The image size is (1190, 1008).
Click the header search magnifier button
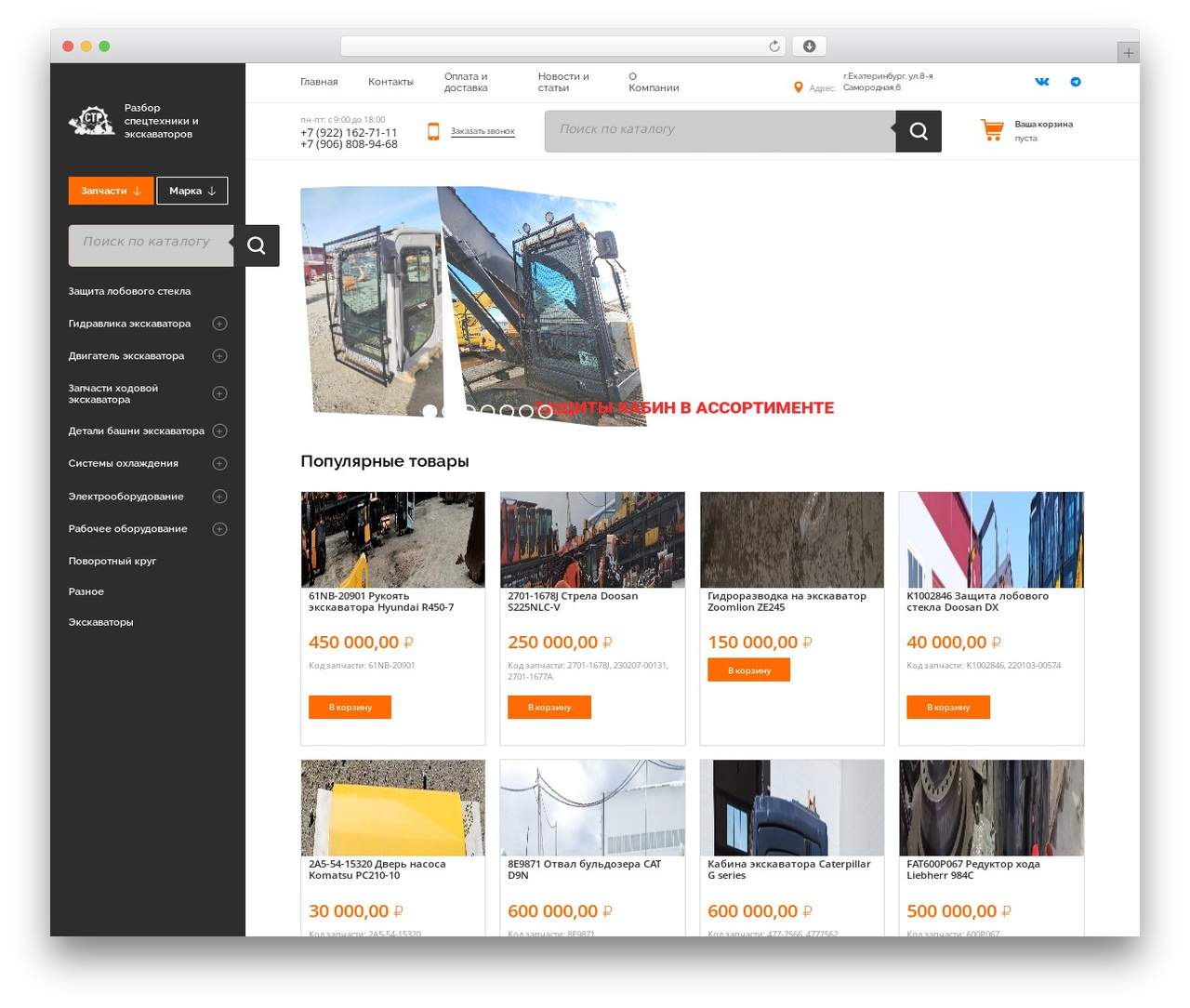(919, 131)
